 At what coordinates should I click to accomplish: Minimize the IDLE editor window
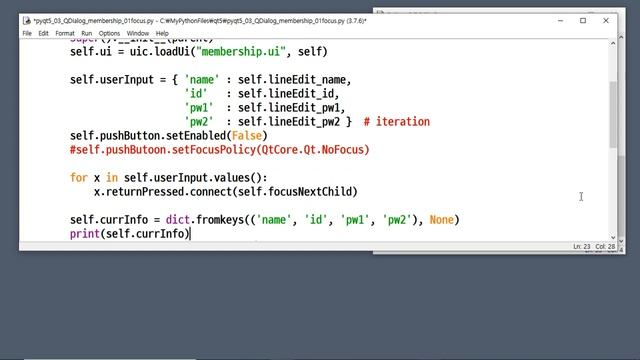560,20
